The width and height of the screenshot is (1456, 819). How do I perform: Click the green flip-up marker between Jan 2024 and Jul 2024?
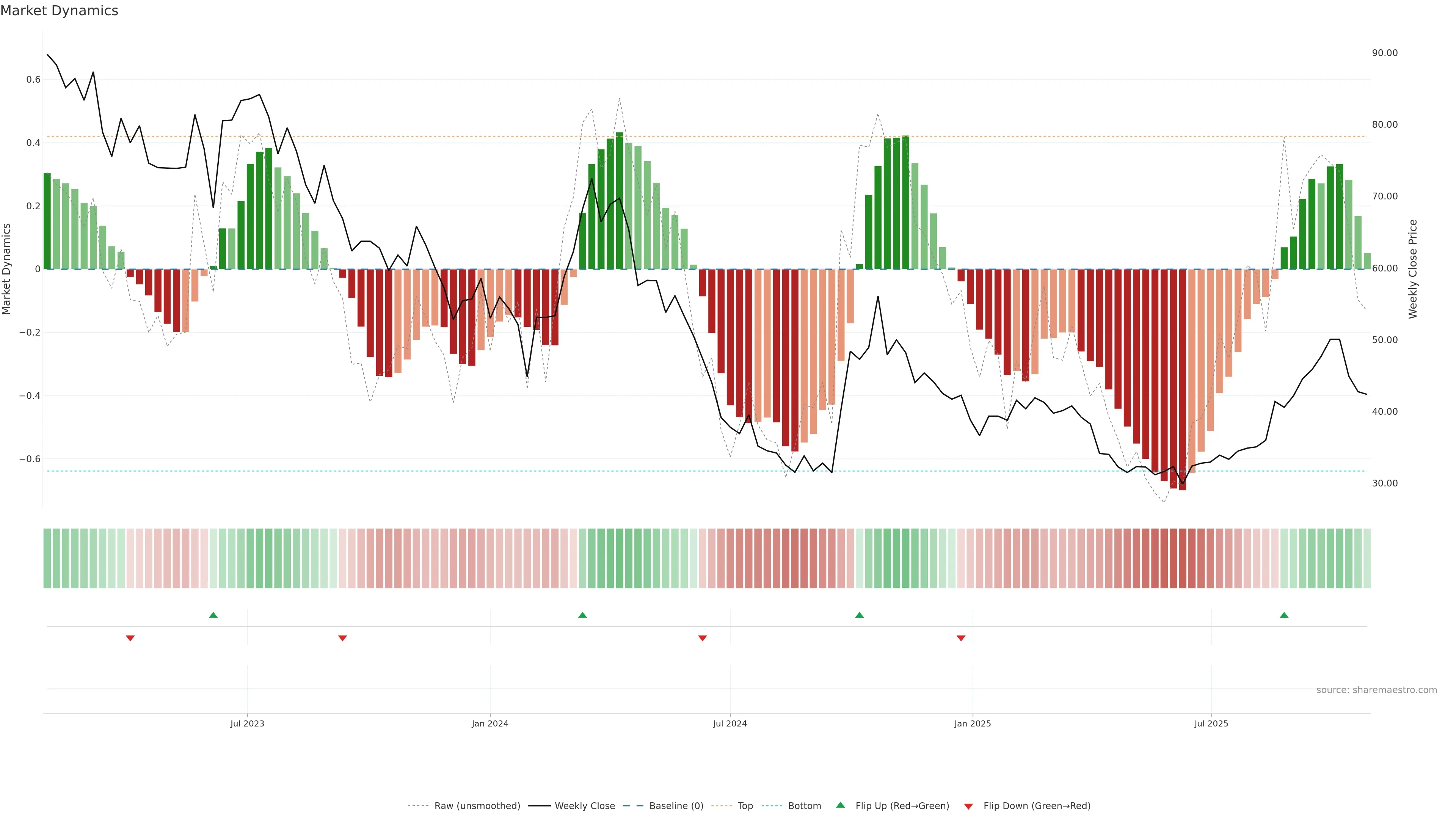tap(582, 615)
